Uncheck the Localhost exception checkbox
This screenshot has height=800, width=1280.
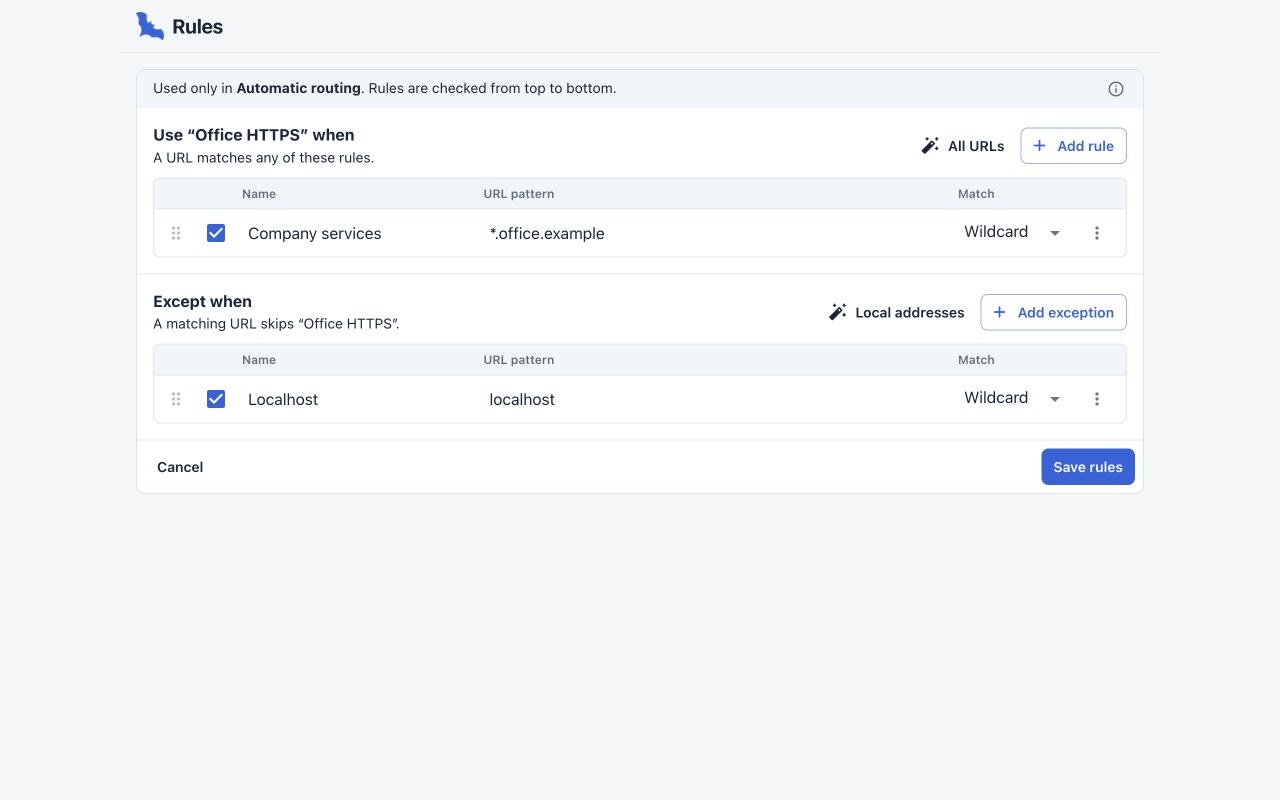[x=216, y=399]
